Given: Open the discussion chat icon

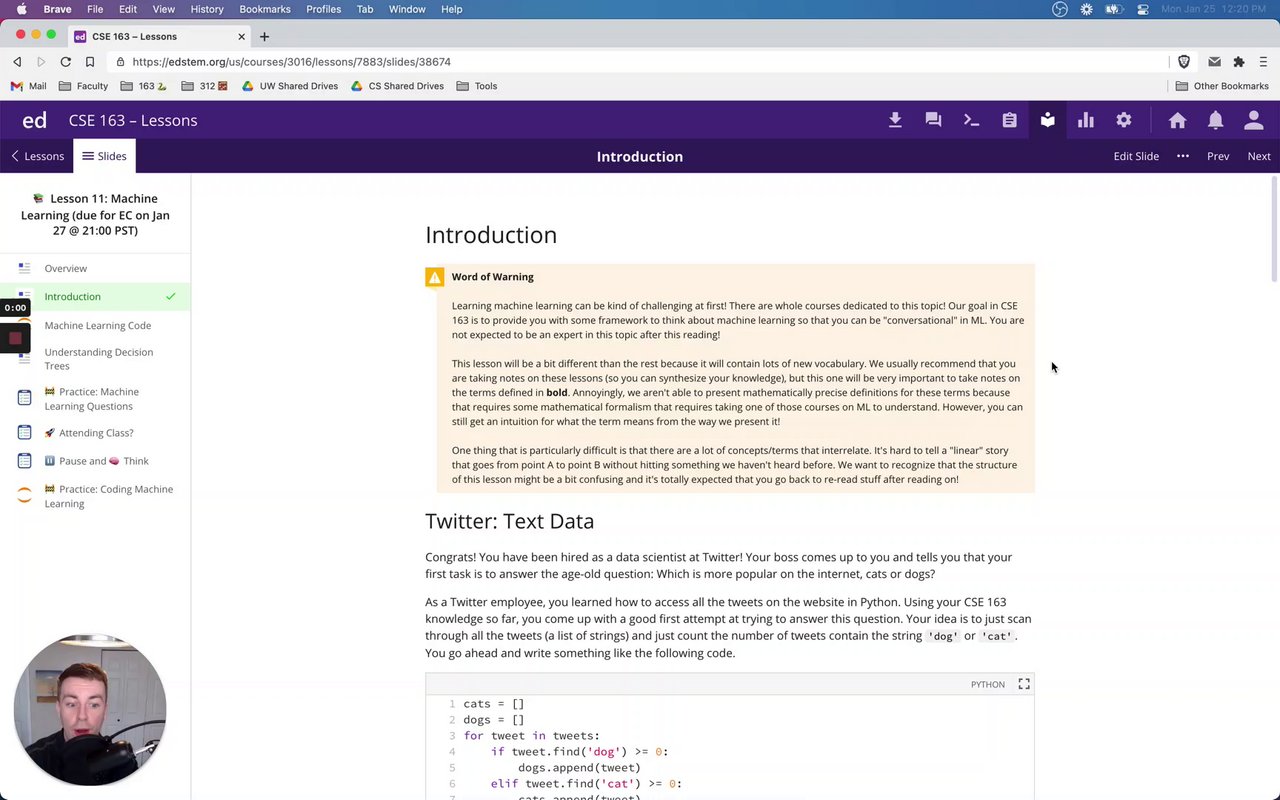Looking at the screenshot, I should pos(933,120).
